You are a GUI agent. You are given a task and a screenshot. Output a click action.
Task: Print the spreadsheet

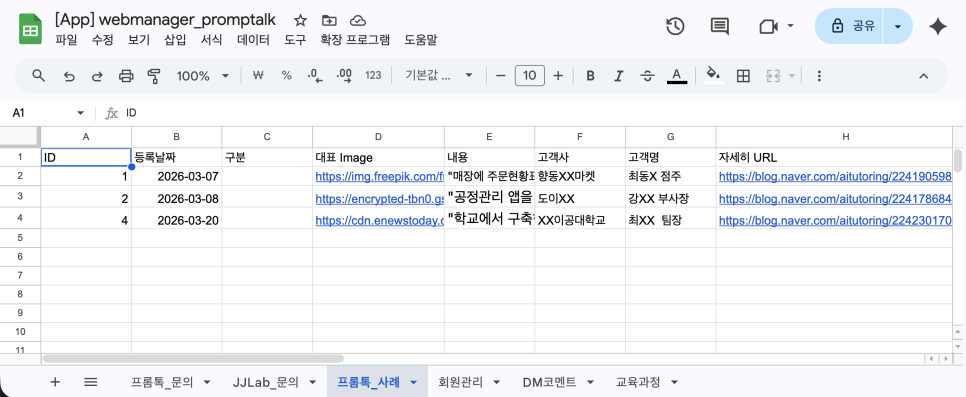(126, 76)
